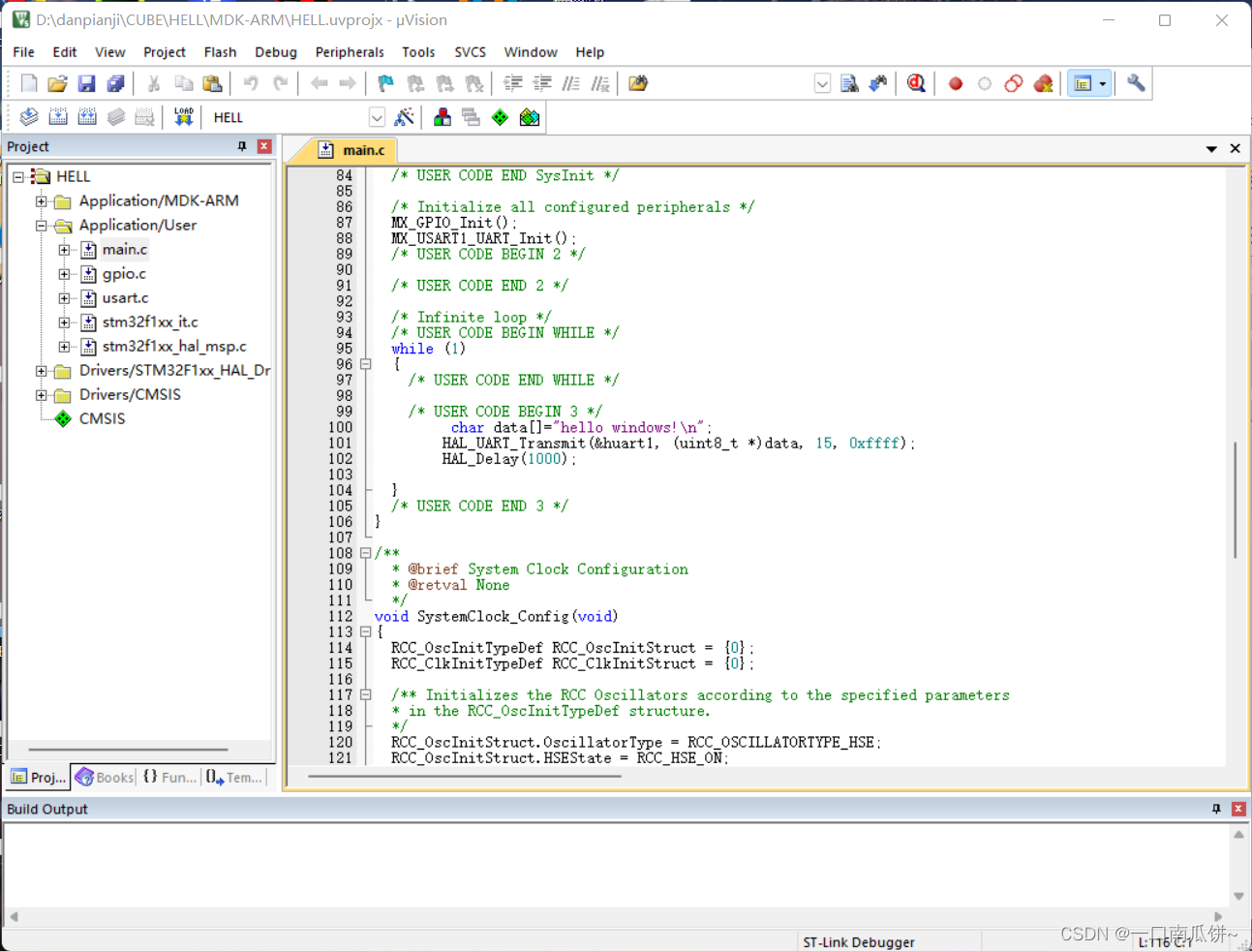1252x952 pixels.
Task: Open the window layout dropdown arrow
Action: 1102,83
